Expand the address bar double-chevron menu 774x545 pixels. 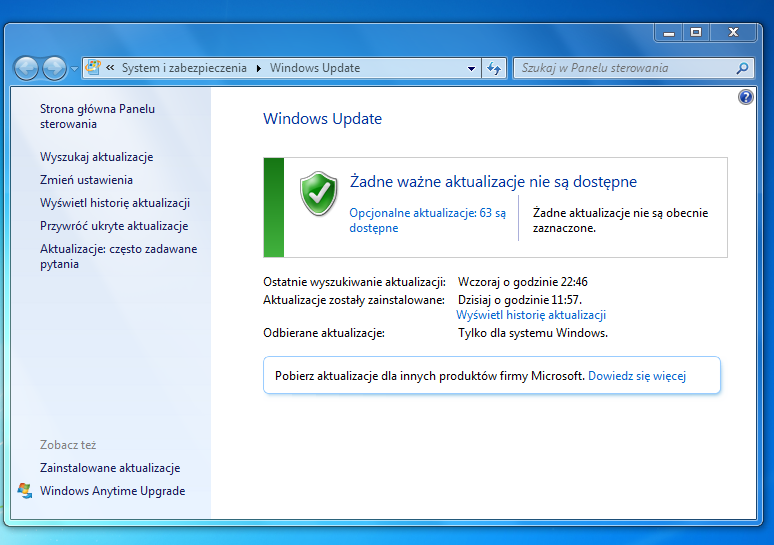click(x=110, y=68)
